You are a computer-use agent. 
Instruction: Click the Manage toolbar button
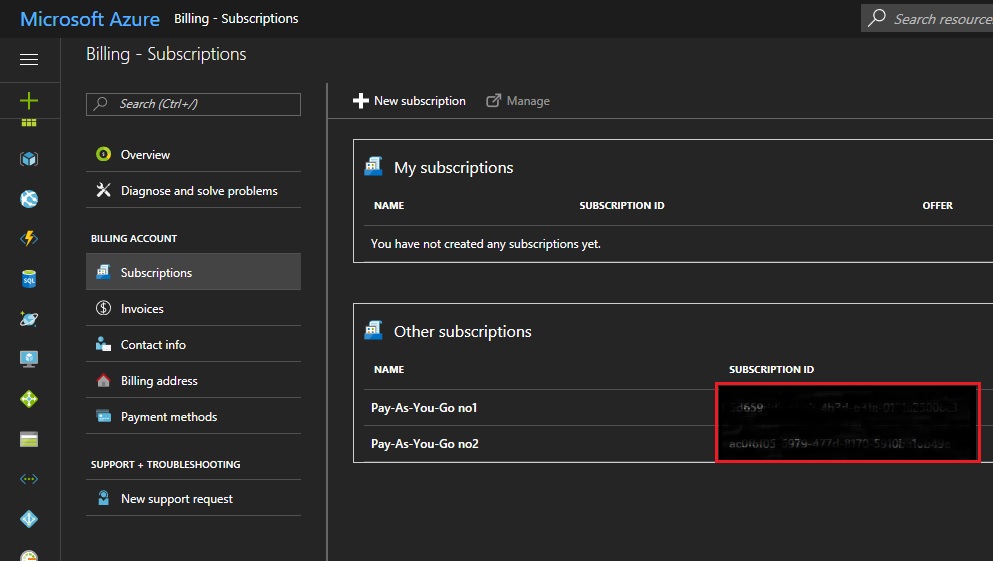tap(518, 101)
